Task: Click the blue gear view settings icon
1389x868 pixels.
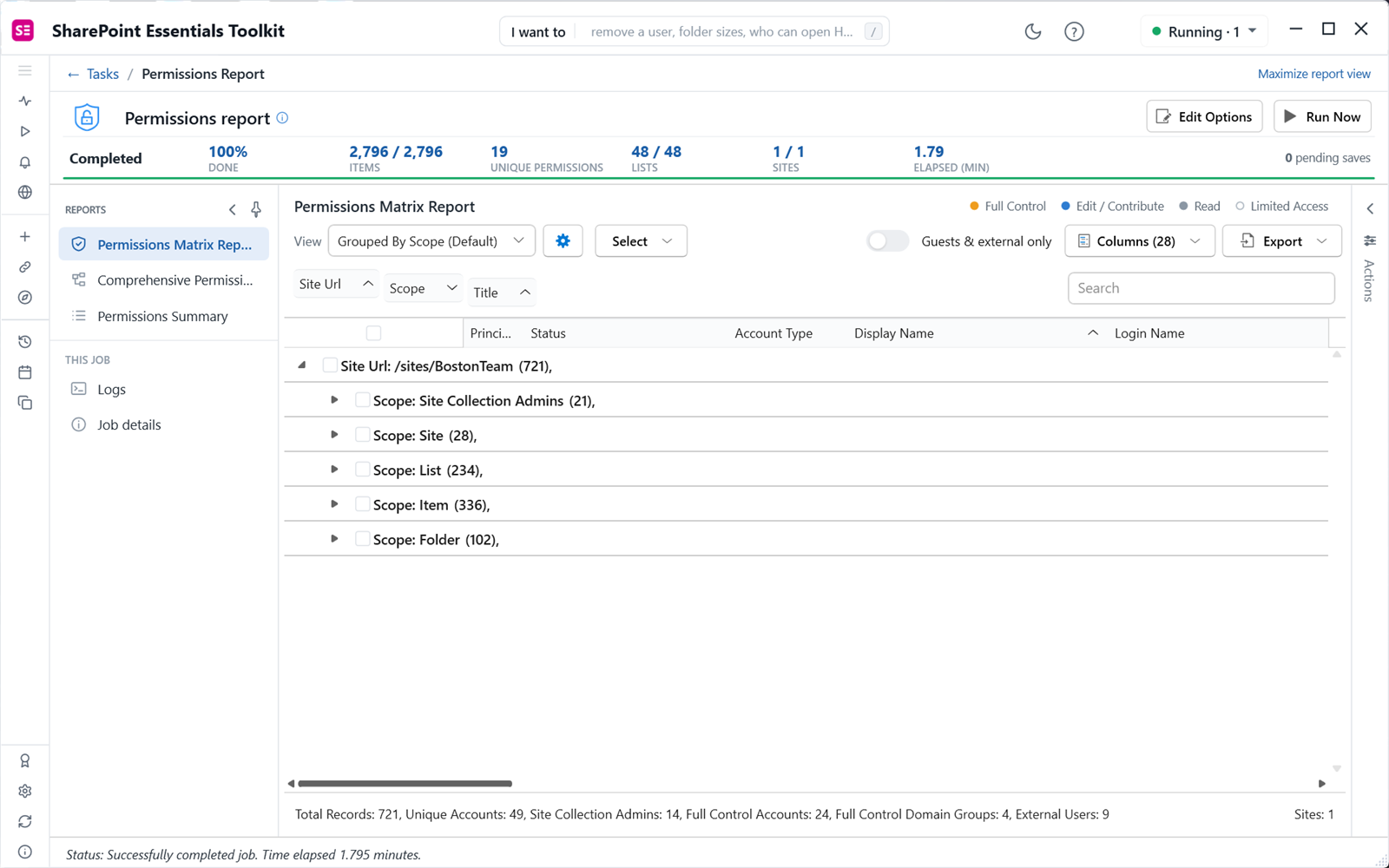Action: click(x=563, y=241)
